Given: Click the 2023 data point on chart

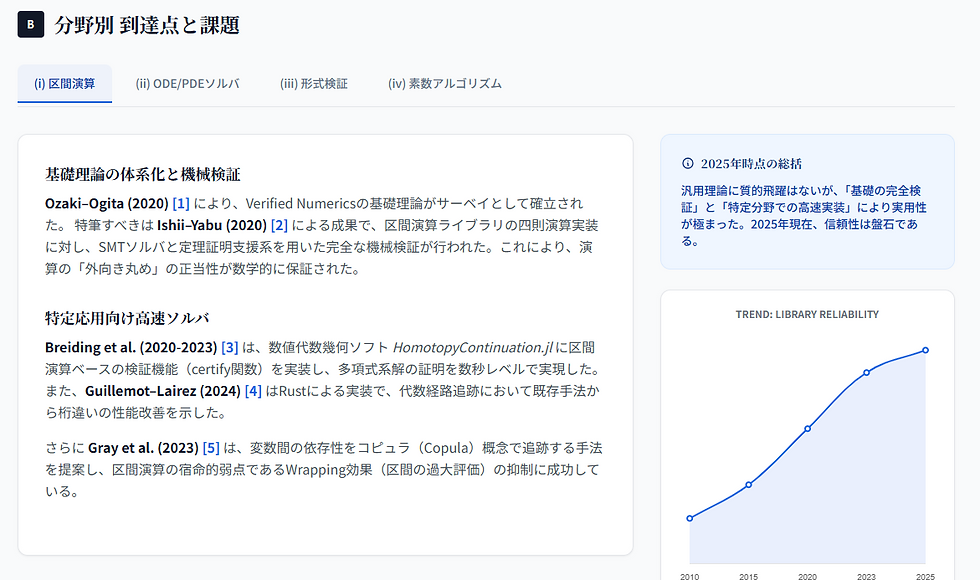Looking at the screenshot, I should point(866,372).
